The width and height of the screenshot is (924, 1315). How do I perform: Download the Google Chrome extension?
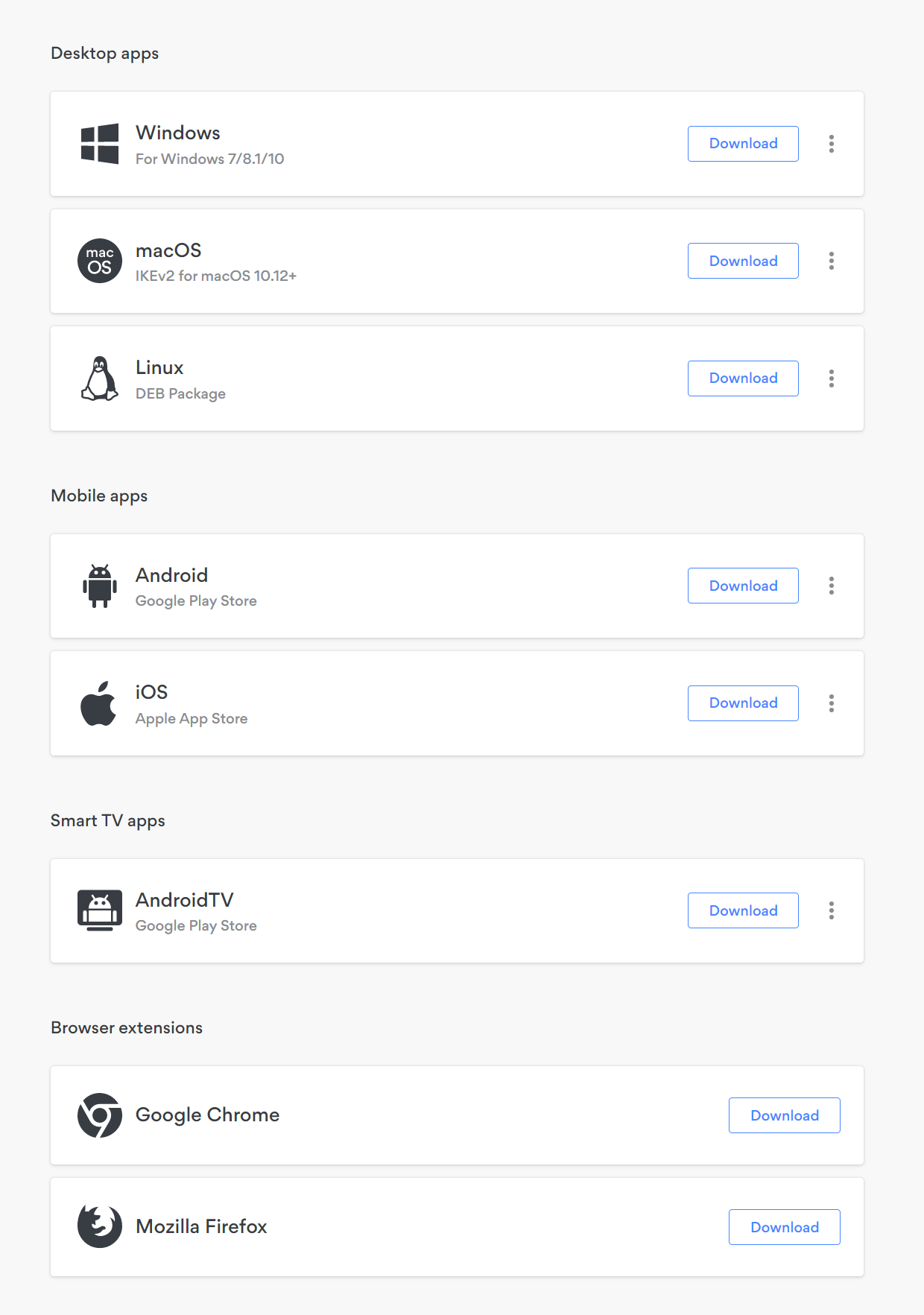tap(784, 1115)
